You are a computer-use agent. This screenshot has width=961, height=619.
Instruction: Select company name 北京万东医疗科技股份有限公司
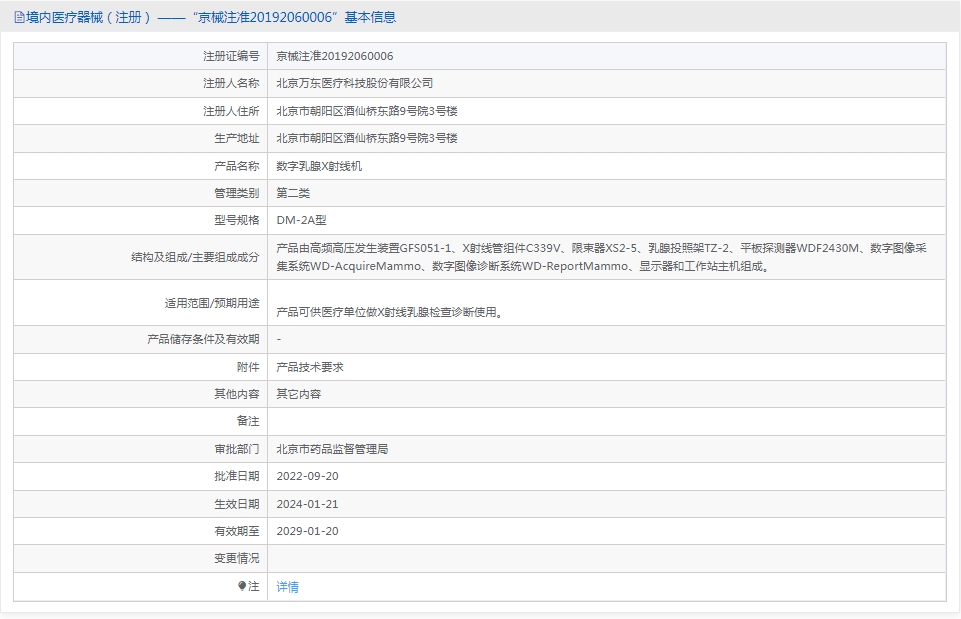(355, 83)
